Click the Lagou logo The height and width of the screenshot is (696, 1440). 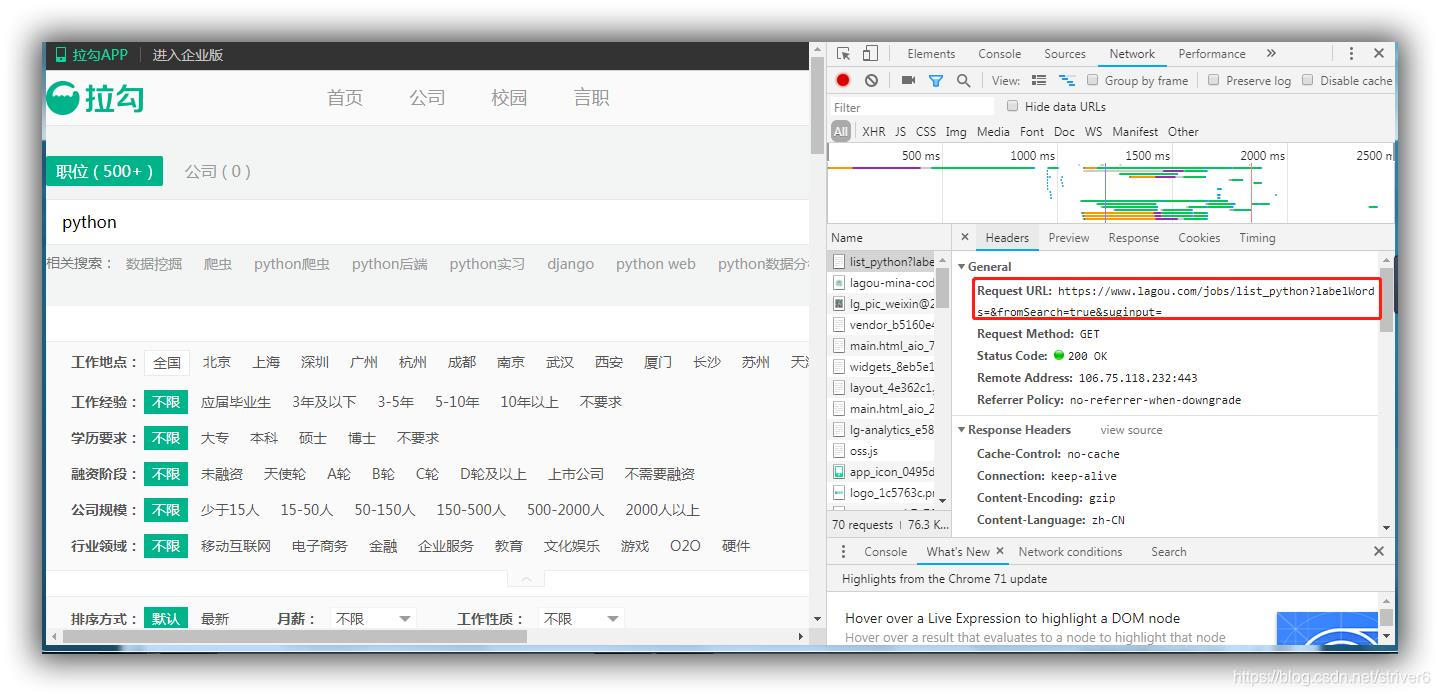[x=96, y=97]
